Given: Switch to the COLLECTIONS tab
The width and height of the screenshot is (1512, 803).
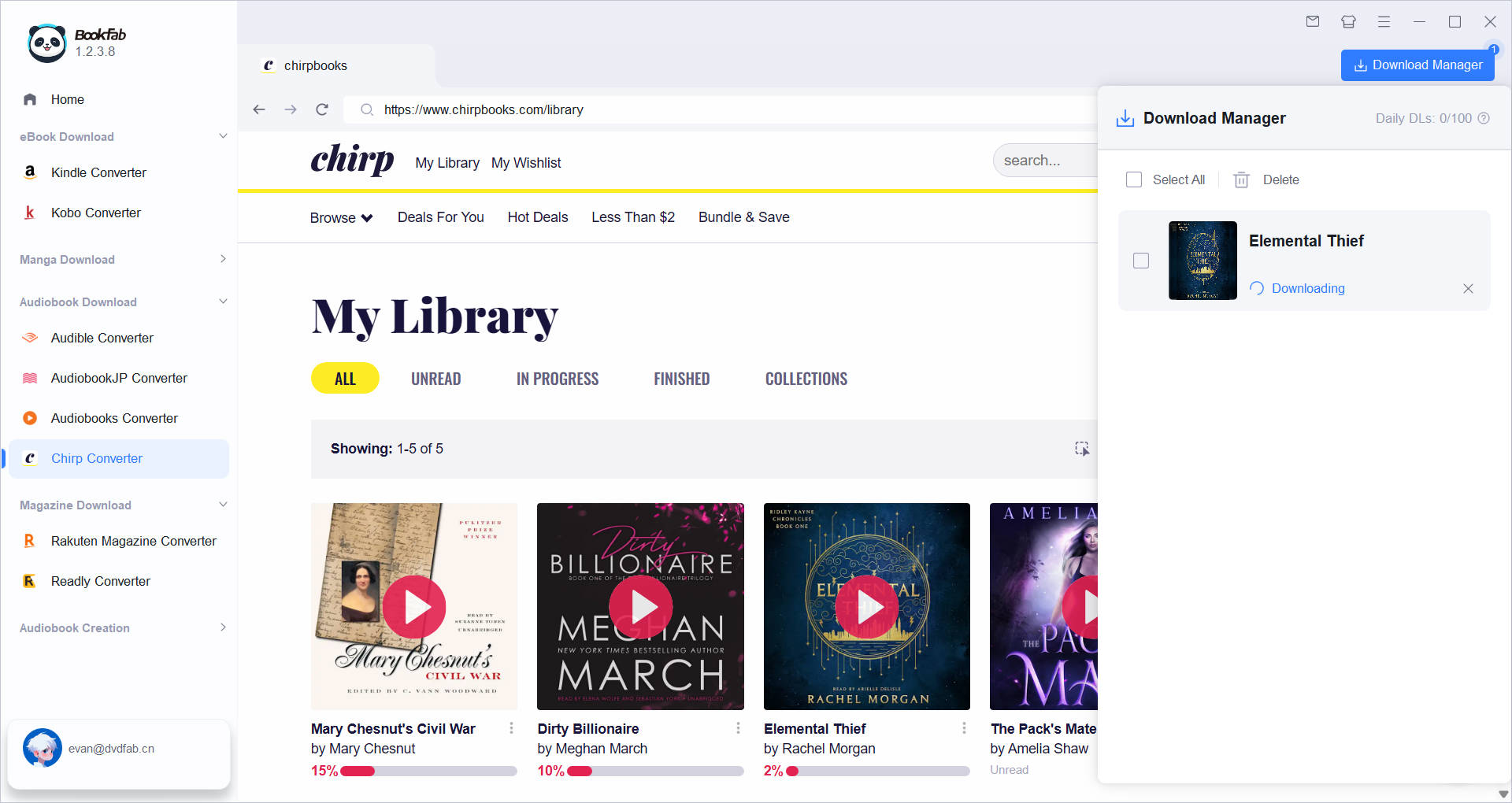Looking at the screenshot, I should [x=806, y=379].
